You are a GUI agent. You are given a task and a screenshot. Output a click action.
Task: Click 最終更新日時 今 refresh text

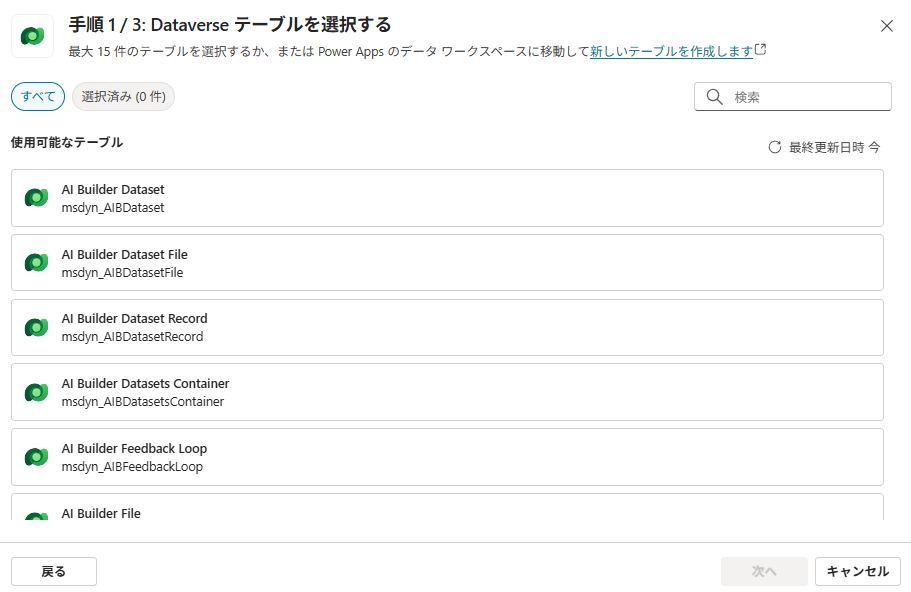(834, 148)
